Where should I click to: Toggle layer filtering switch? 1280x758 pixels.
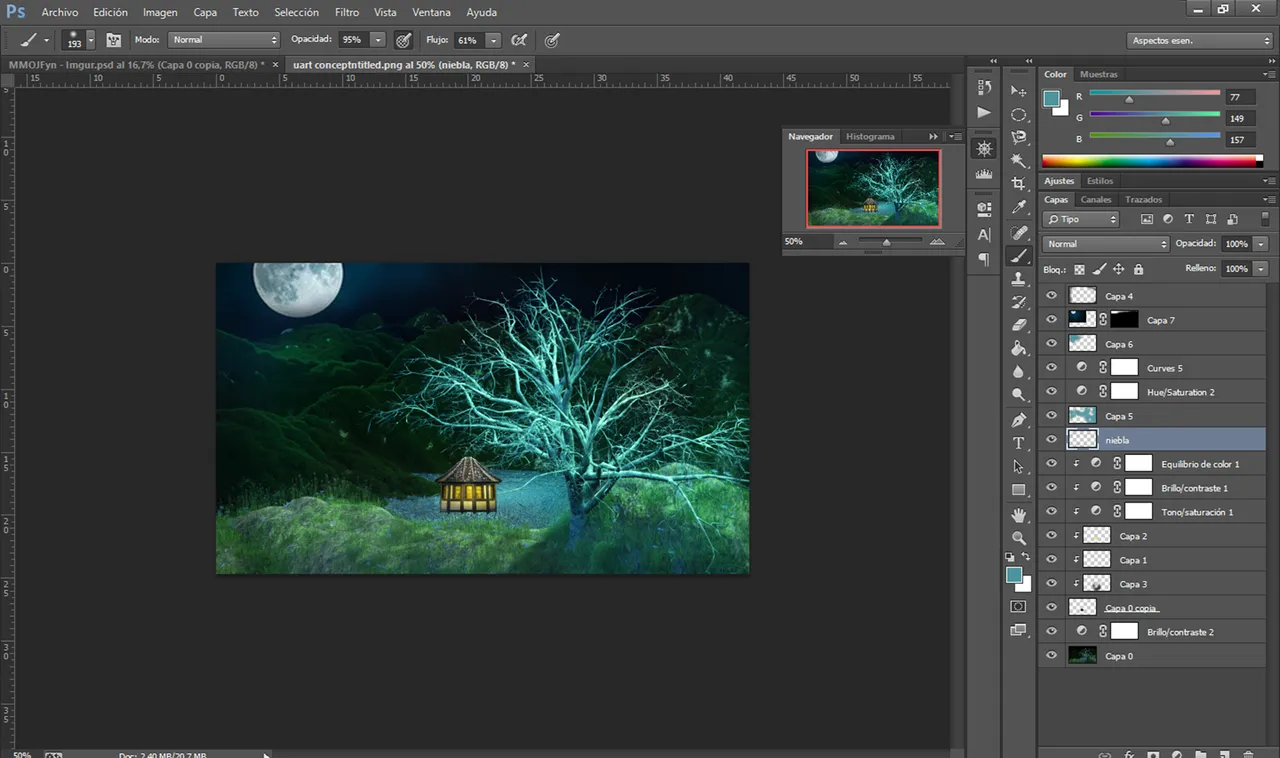[x=1265, y=219]
